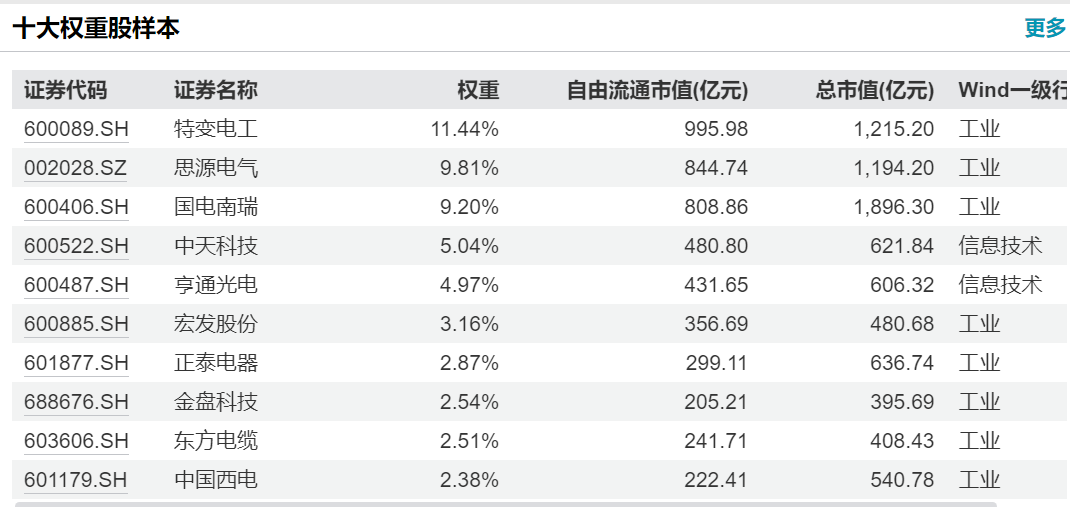The image size is (1070, 507).
Task: Open the 更多 link
Action: coord(1045,28)
